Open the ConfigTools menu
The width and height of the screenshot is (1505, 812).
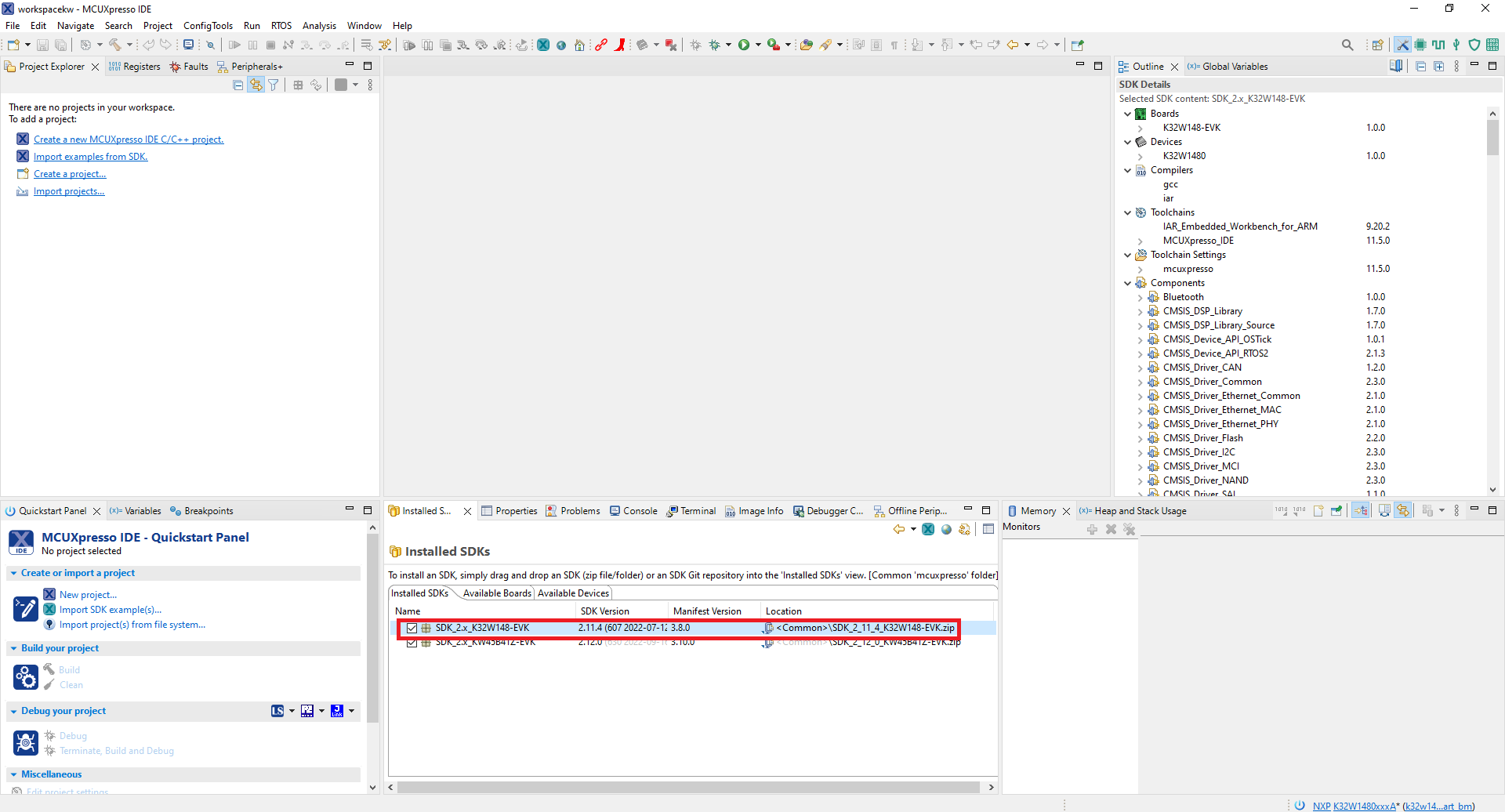(208, 26)
